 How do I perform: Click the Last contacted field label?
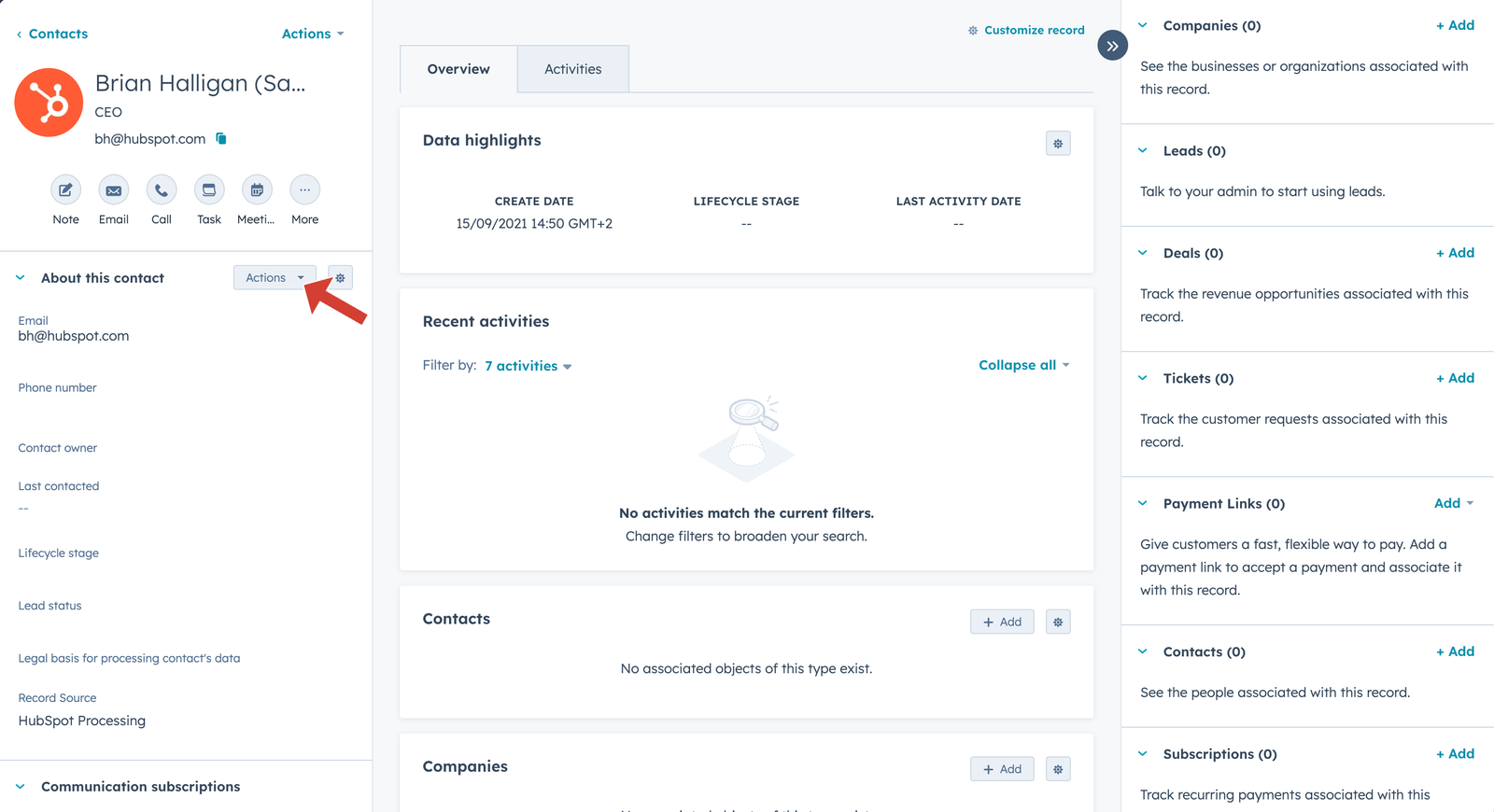(59, 486)
